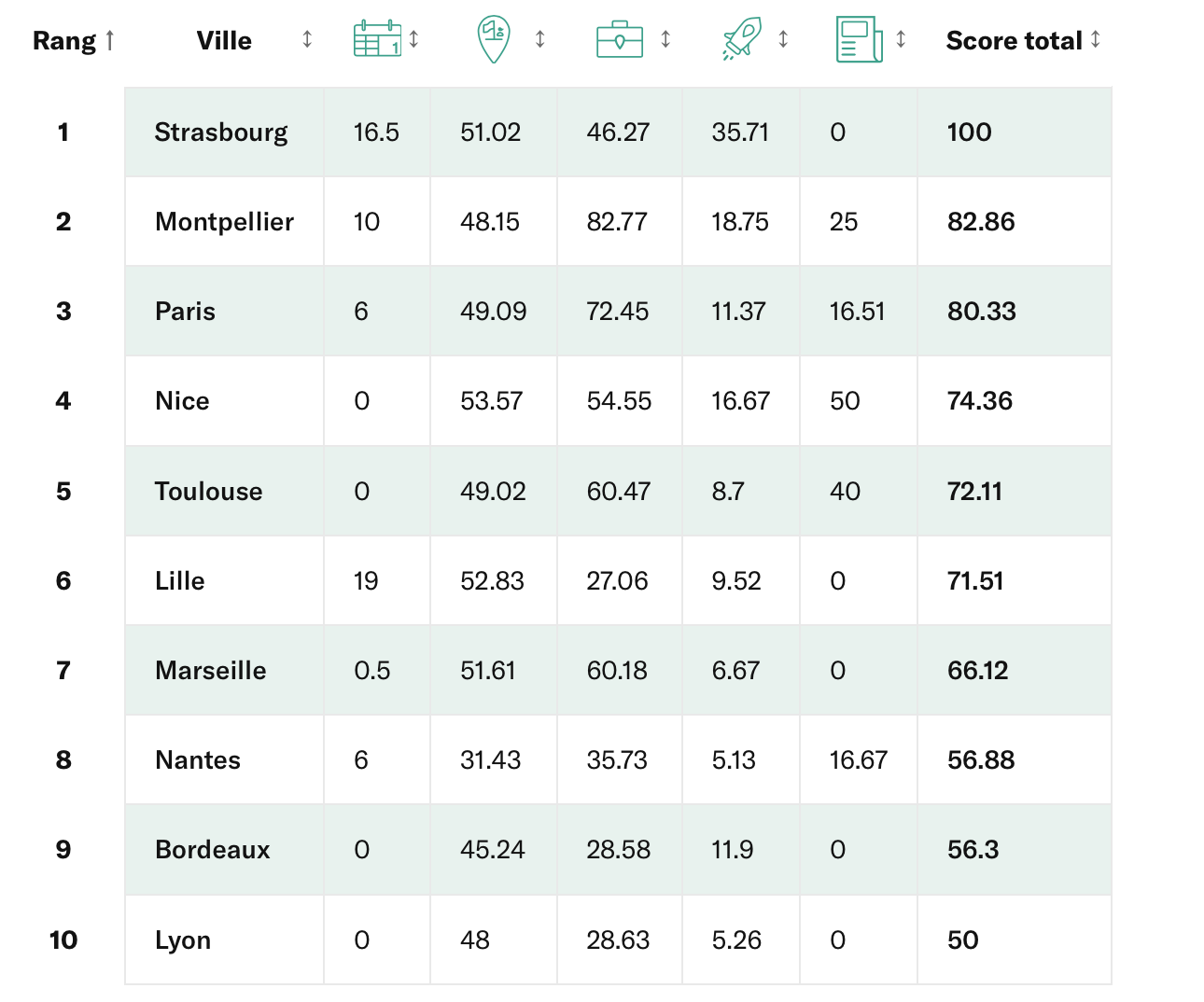Image resolution: width=1204 pixels, height=1002 pixels.
Task: Click the newspaper icon column header
Action: click(859, 39)
